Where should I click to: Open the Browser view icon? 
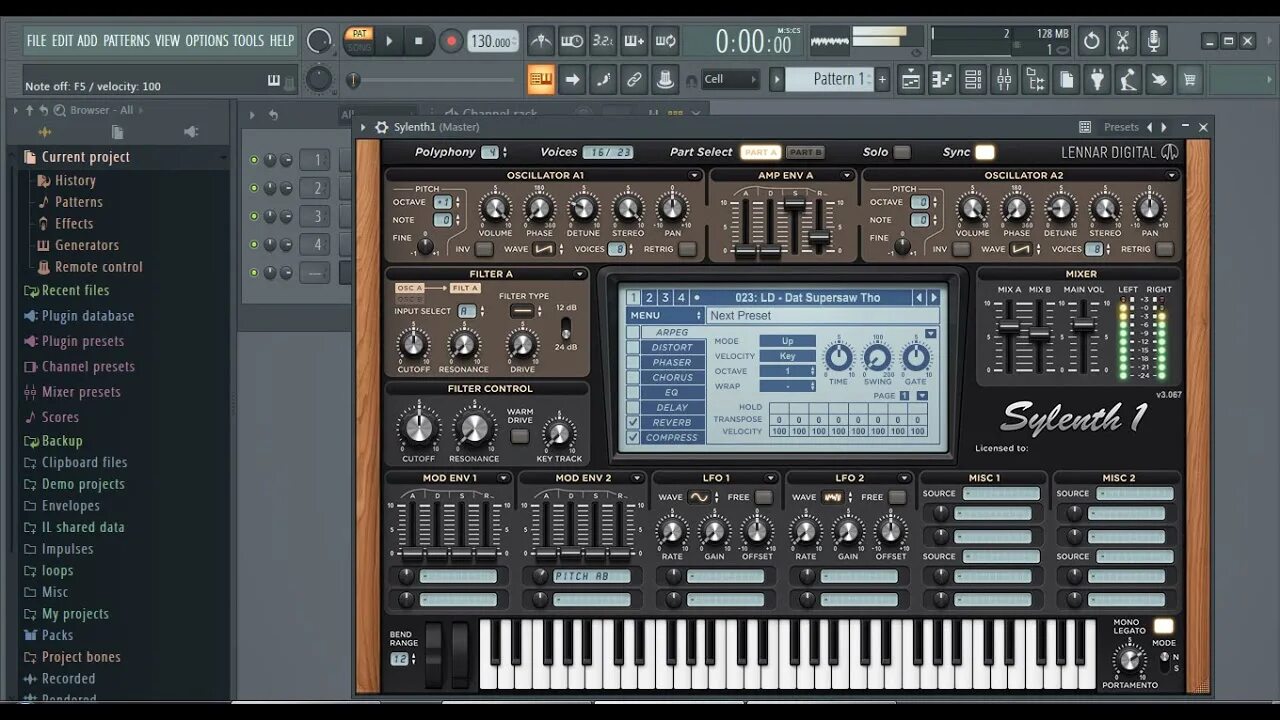tap(1035, 79)
